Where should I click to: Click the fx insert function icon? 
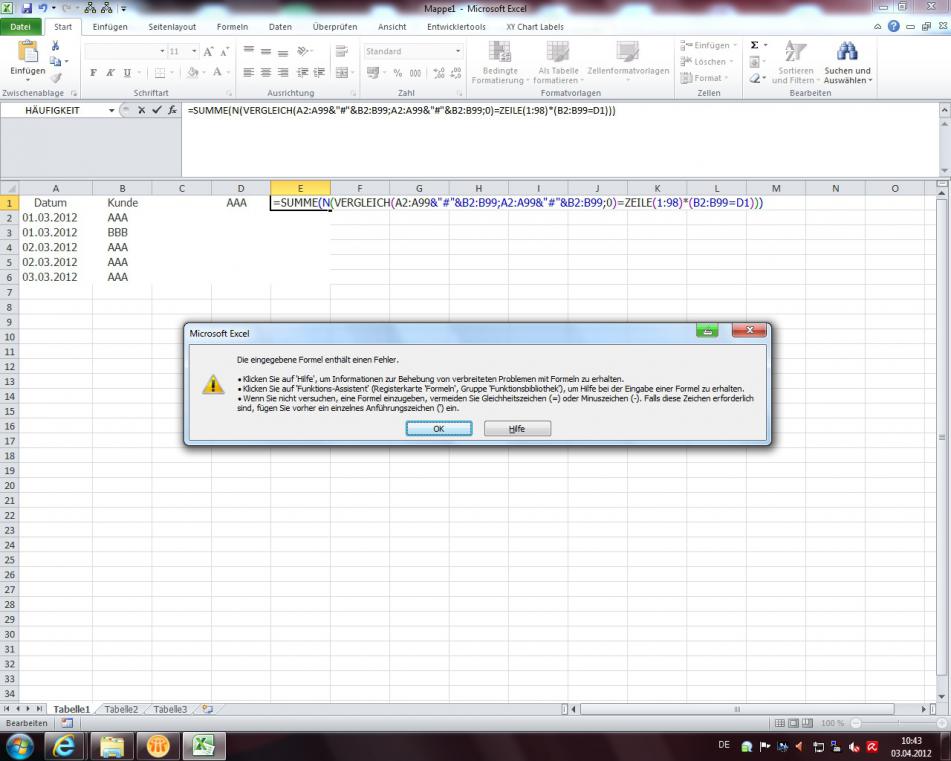tap(173, 110)
